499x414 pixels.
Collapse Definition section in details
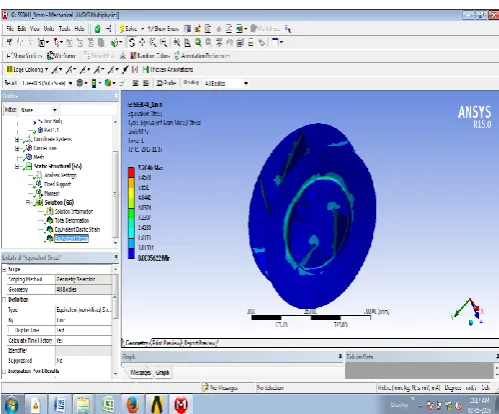point(4,300)
